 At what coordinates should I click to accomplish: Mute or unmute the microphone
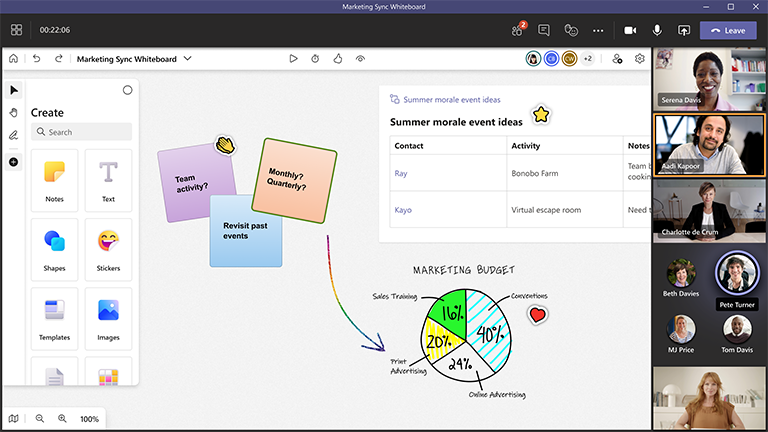(657, 30)
